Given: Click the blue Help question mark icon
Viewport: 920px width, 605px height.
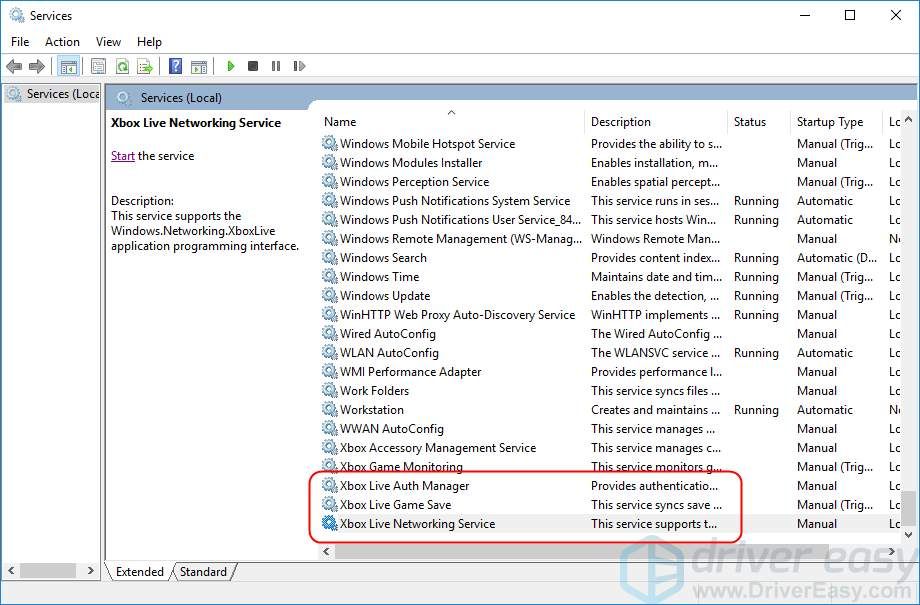Looking at the screenshot, I should (175, 66).
